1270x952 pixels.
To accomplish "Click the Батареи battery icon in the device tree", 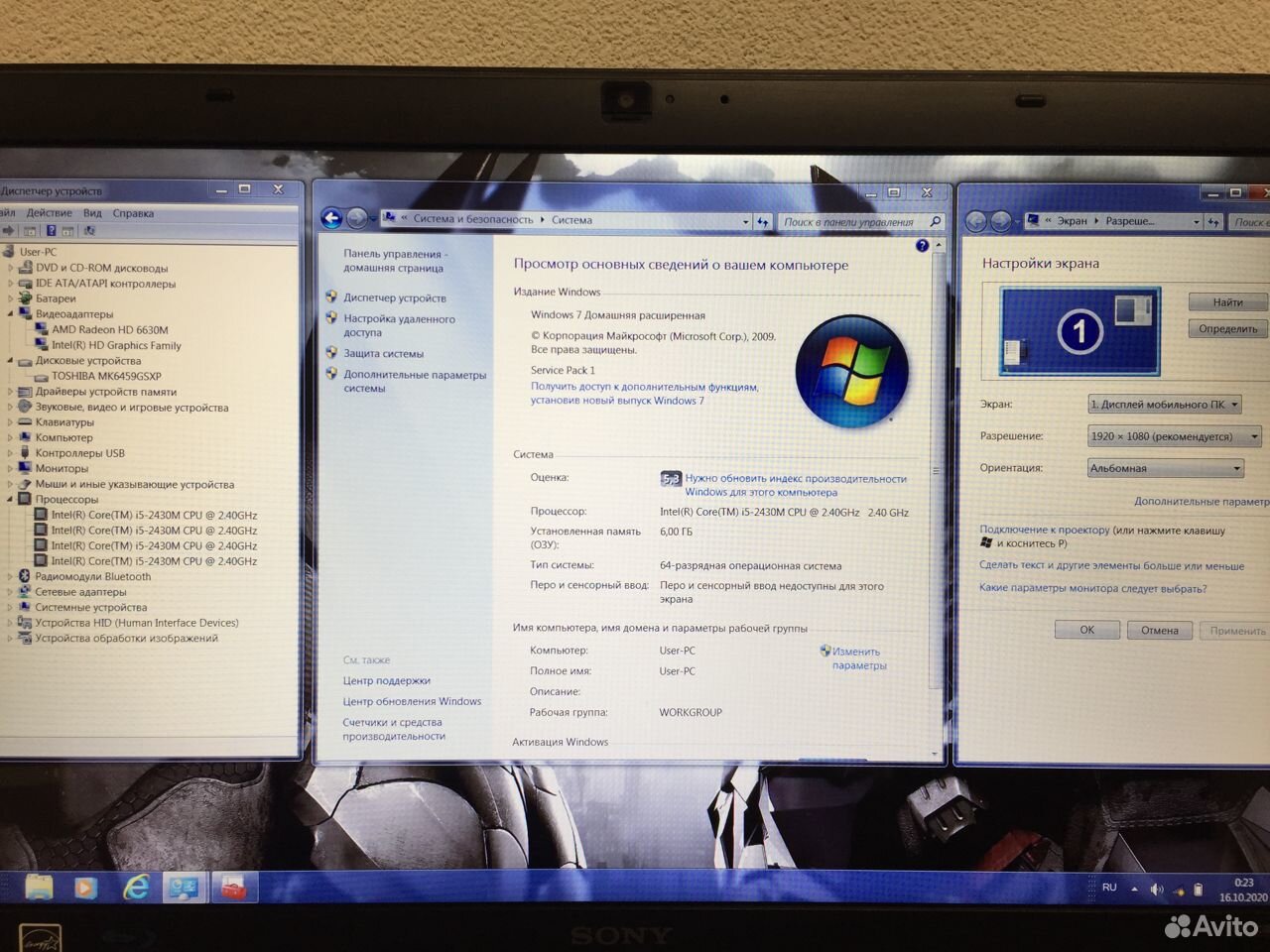I will [25, 298].
